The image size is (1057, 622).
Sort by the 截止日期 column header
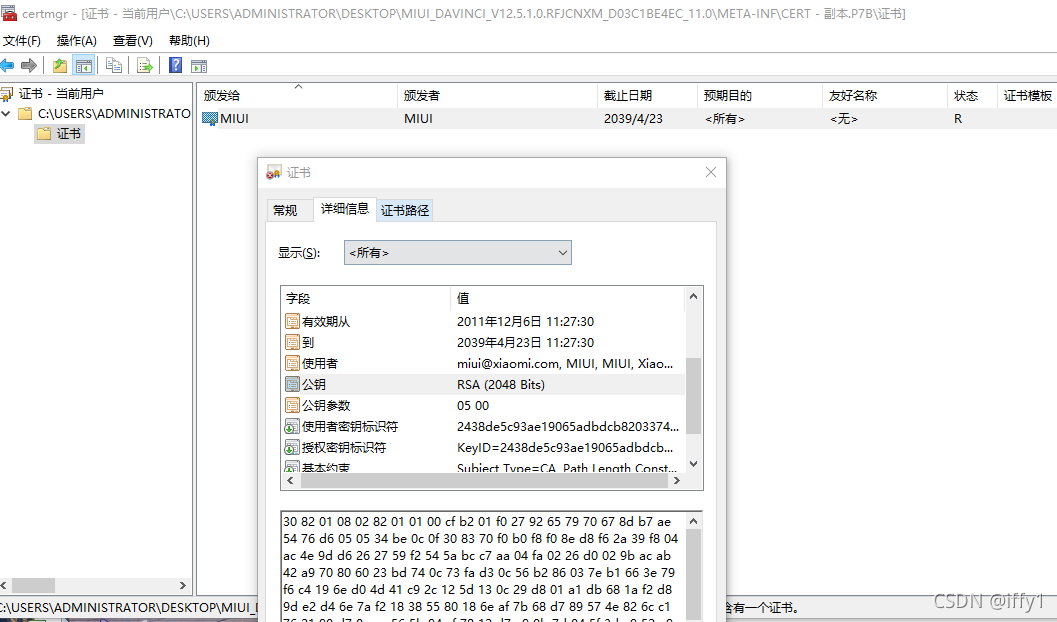click(x=647, y=95)
